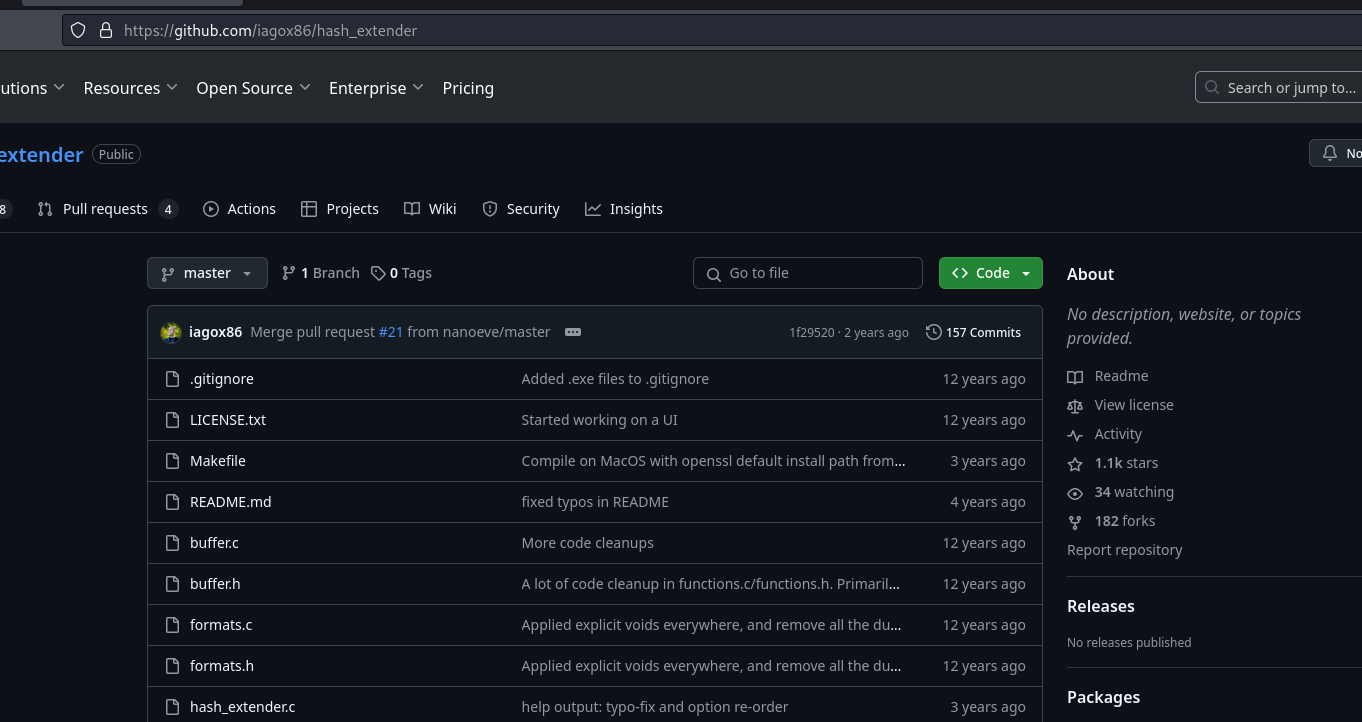This screenshot has width=1362, height=722.
Task: Open 'fixed typos in README' commit
Action: click(x=595, y=502)
